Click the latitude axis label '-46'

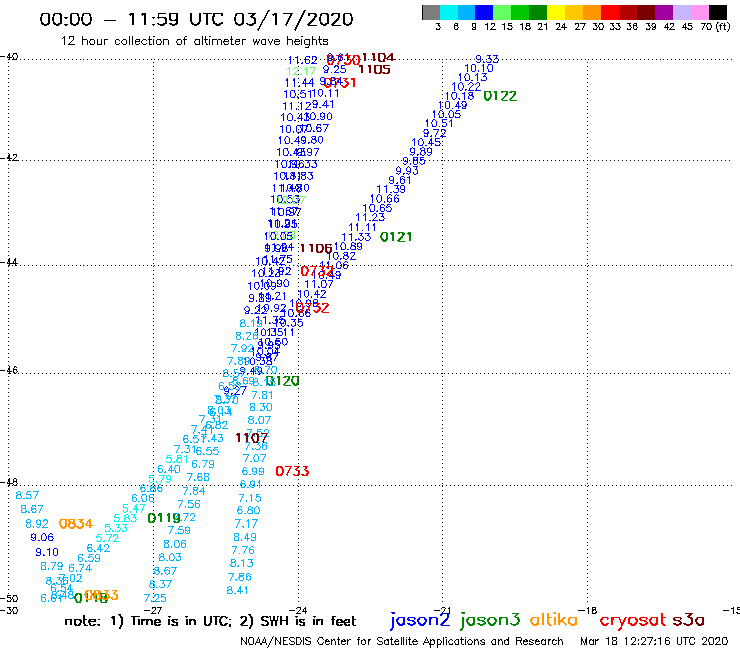coord(9,370)
